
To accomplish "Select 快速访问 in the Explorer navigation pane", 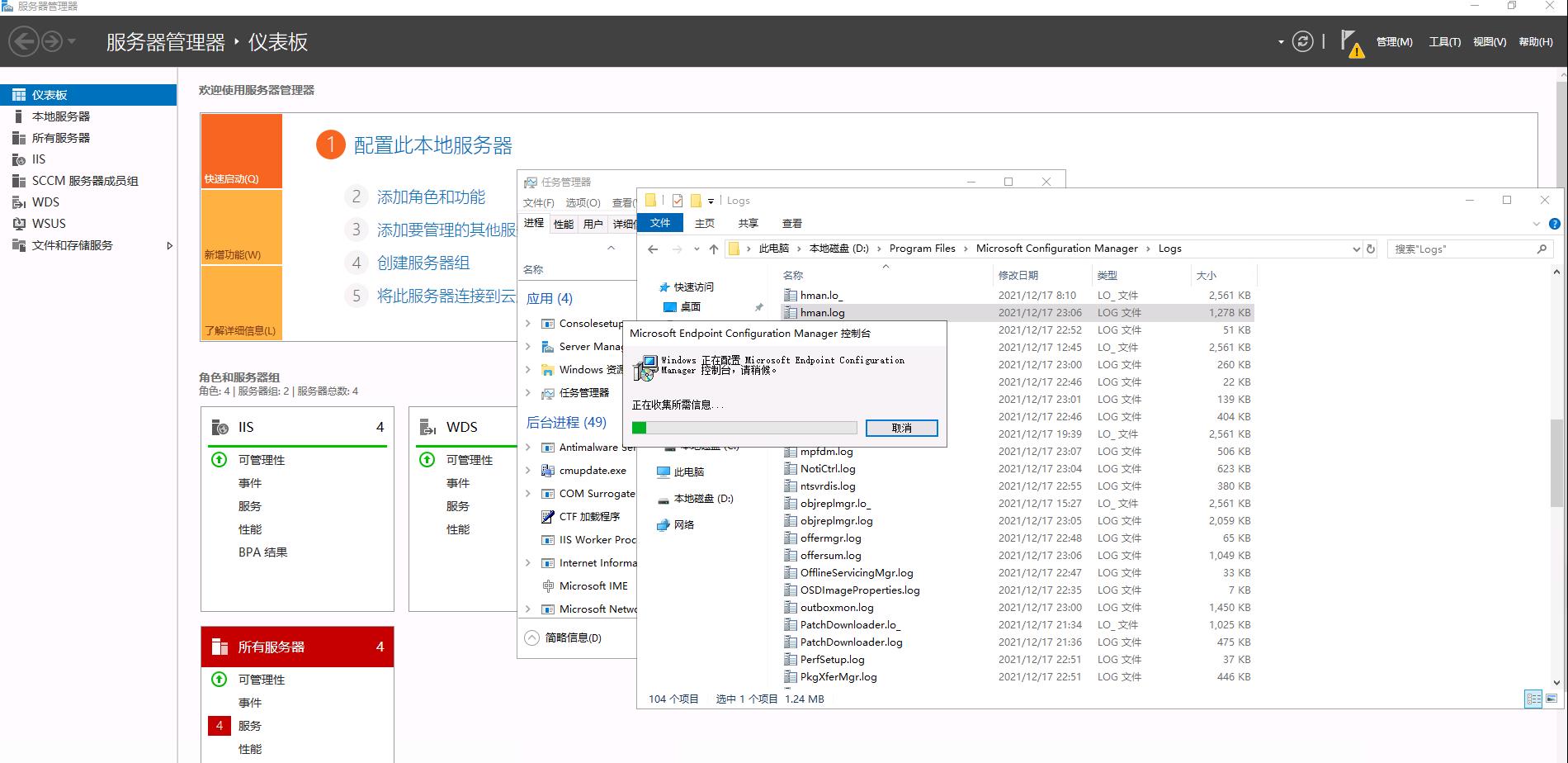I will click(693, 287).
